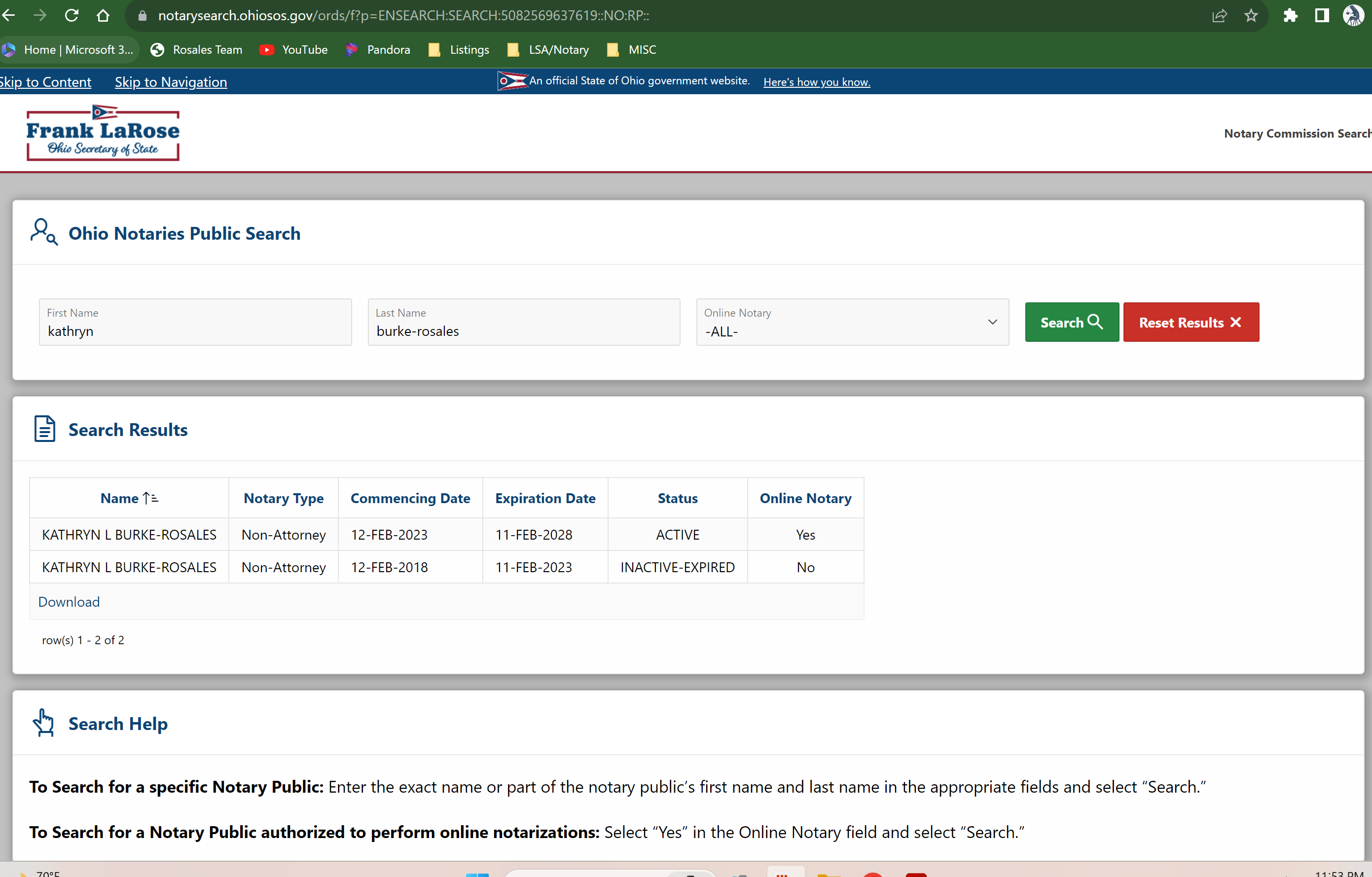
Task: Sort by the Status column header
Action: [x=678, y=498]
